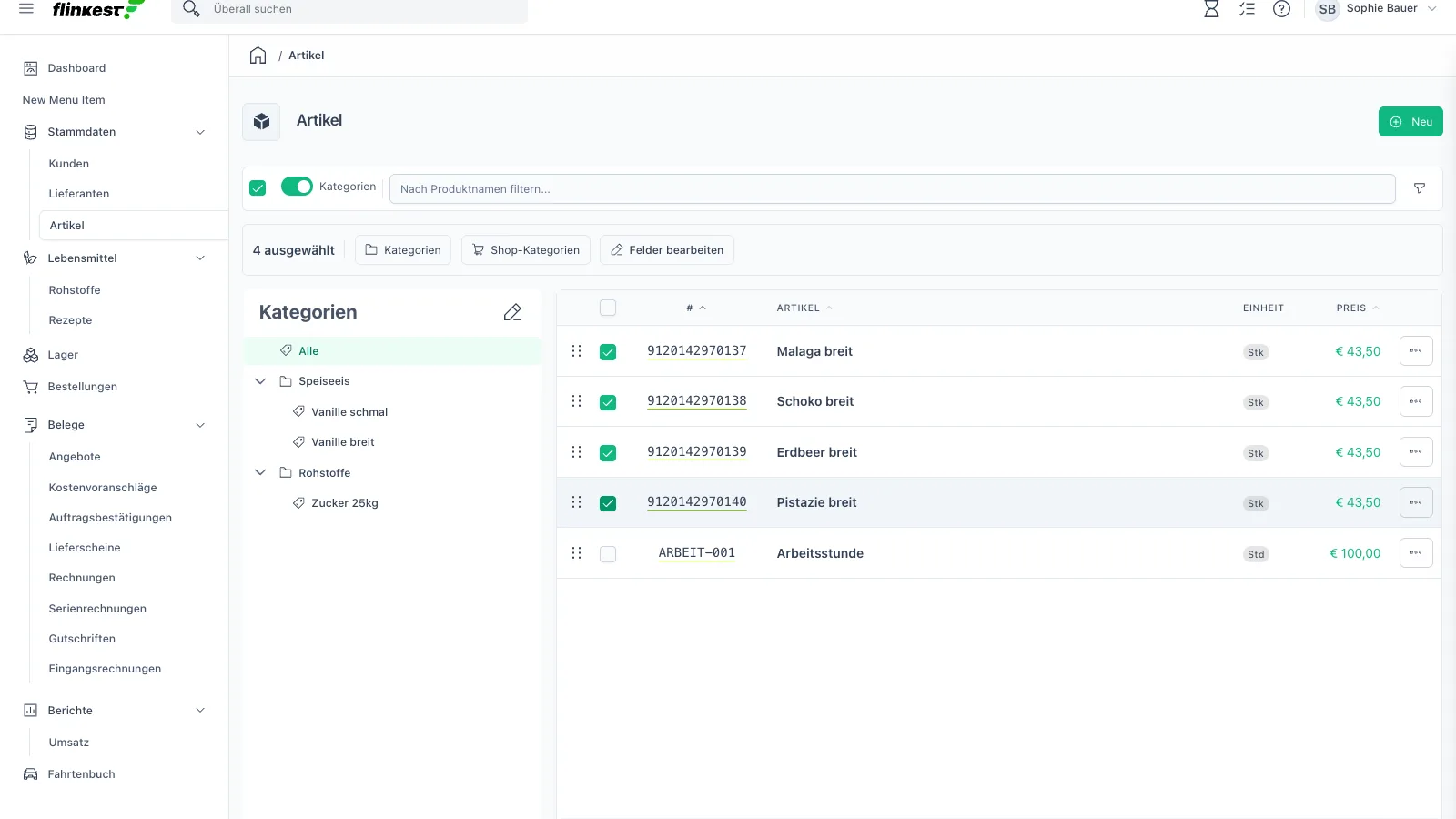1456x819 pixels.
Task: Focus the Nach Produktnamen filtern field
Action: pos(893,189)
